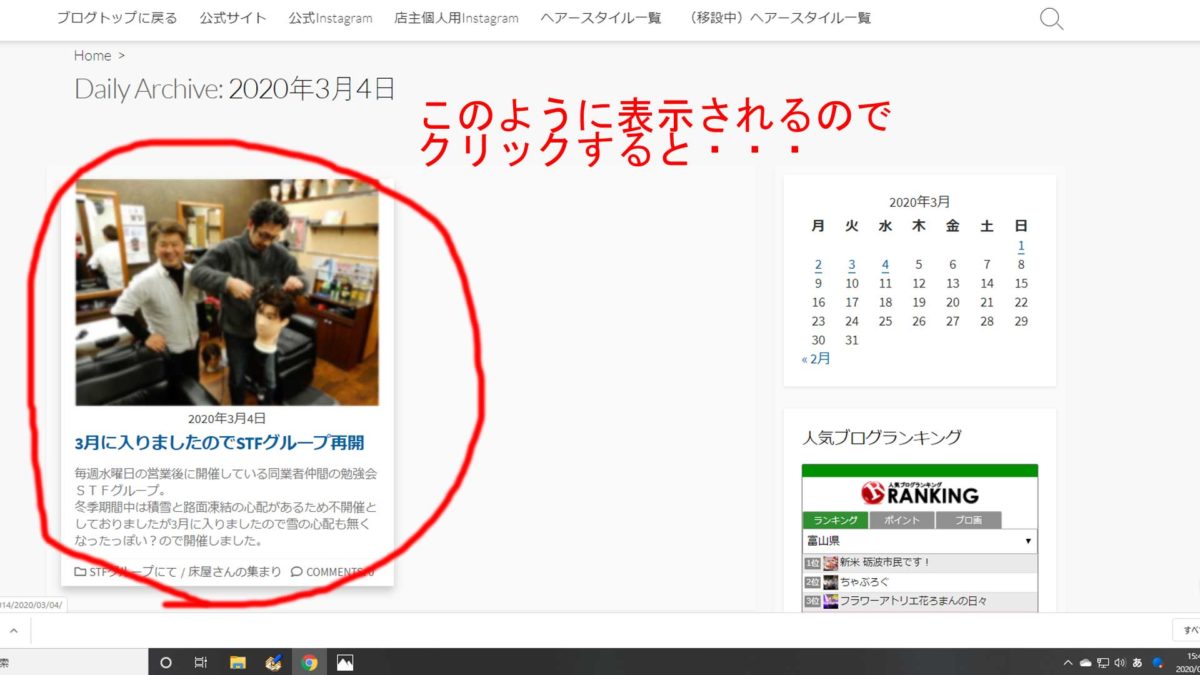Open post title 3月に入りましたのでSTFグループ再開
This screenshot has width=1200, height=675.
click(x=219, y=442)
